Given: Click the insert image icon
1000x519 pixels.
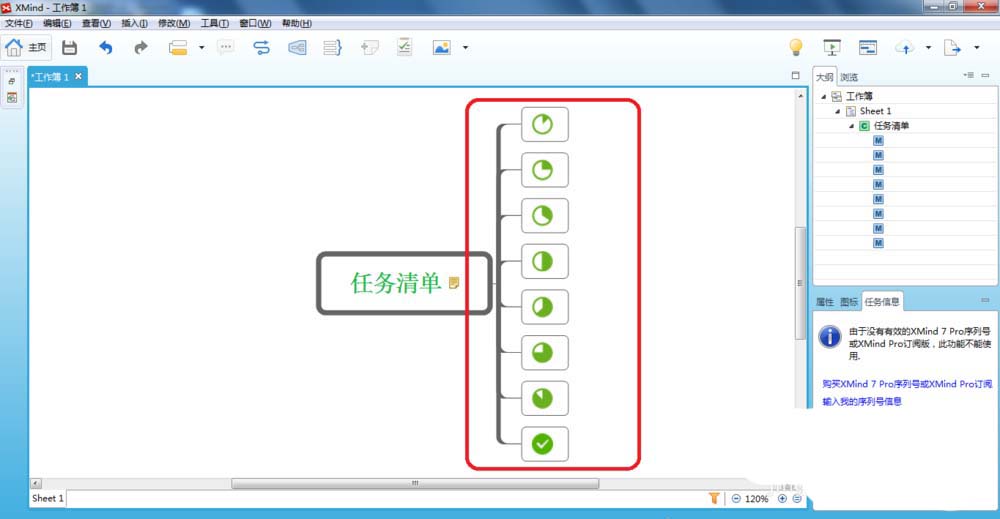Looking at the screenshot, I should pyautogui.click(x=441, y=47).
